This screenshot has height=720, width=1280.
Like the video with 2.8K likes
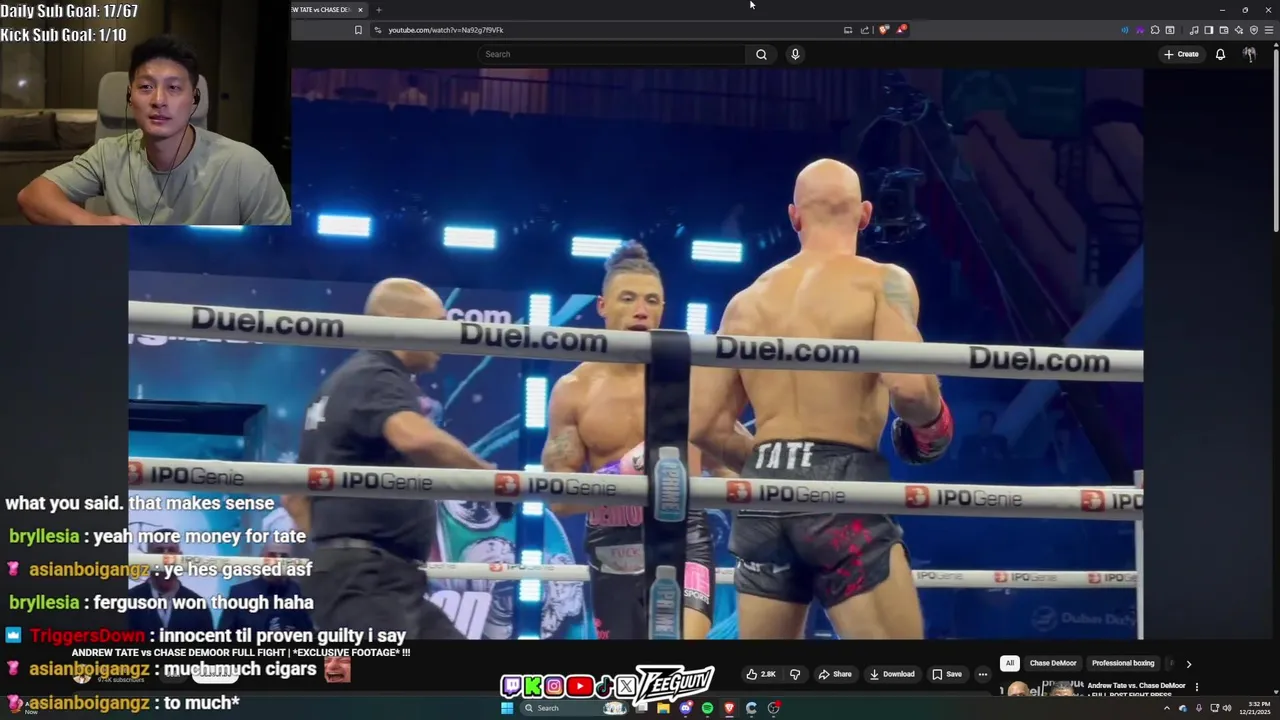pos(762,674)
